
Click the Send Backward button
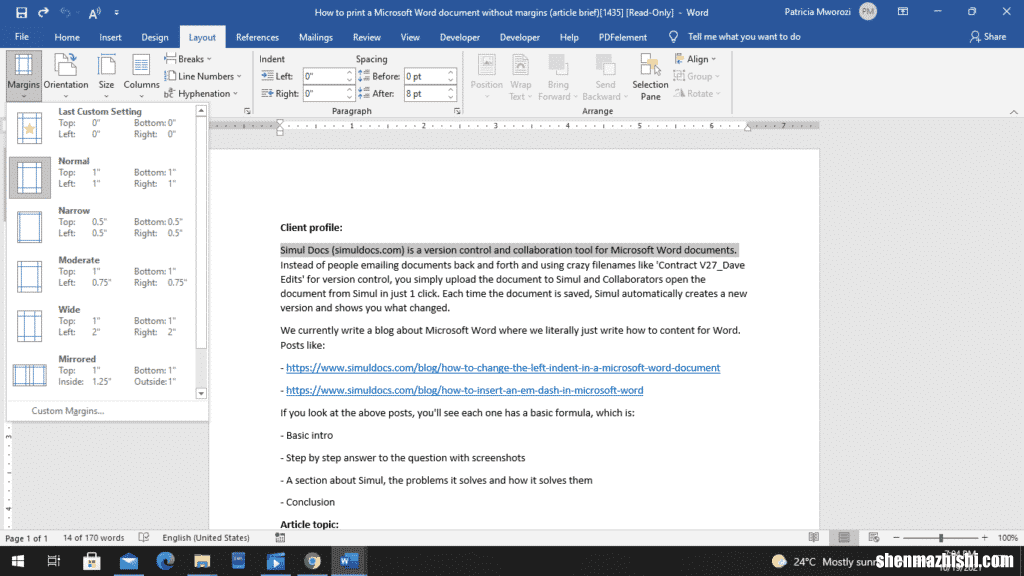(605, 77)
